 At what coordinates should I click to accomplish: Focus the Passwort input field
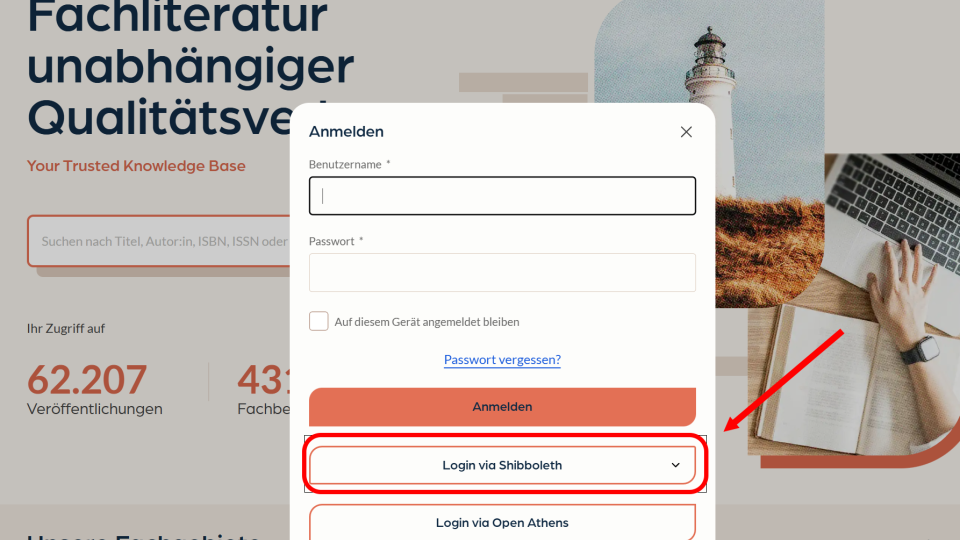click(x=502, y=272)
